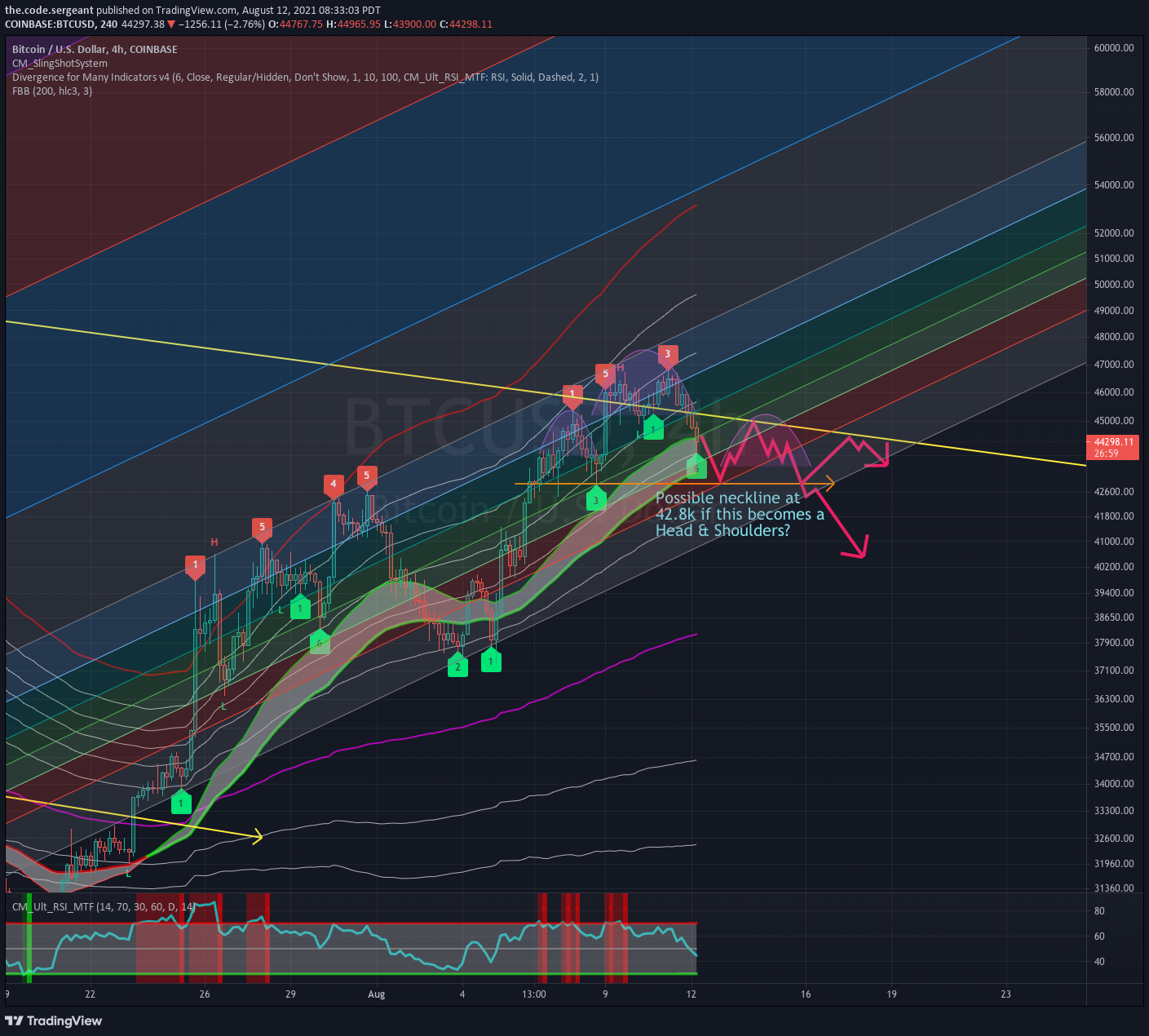
Task: Click price scale value 39400.00
Action: coord(1114,592)
